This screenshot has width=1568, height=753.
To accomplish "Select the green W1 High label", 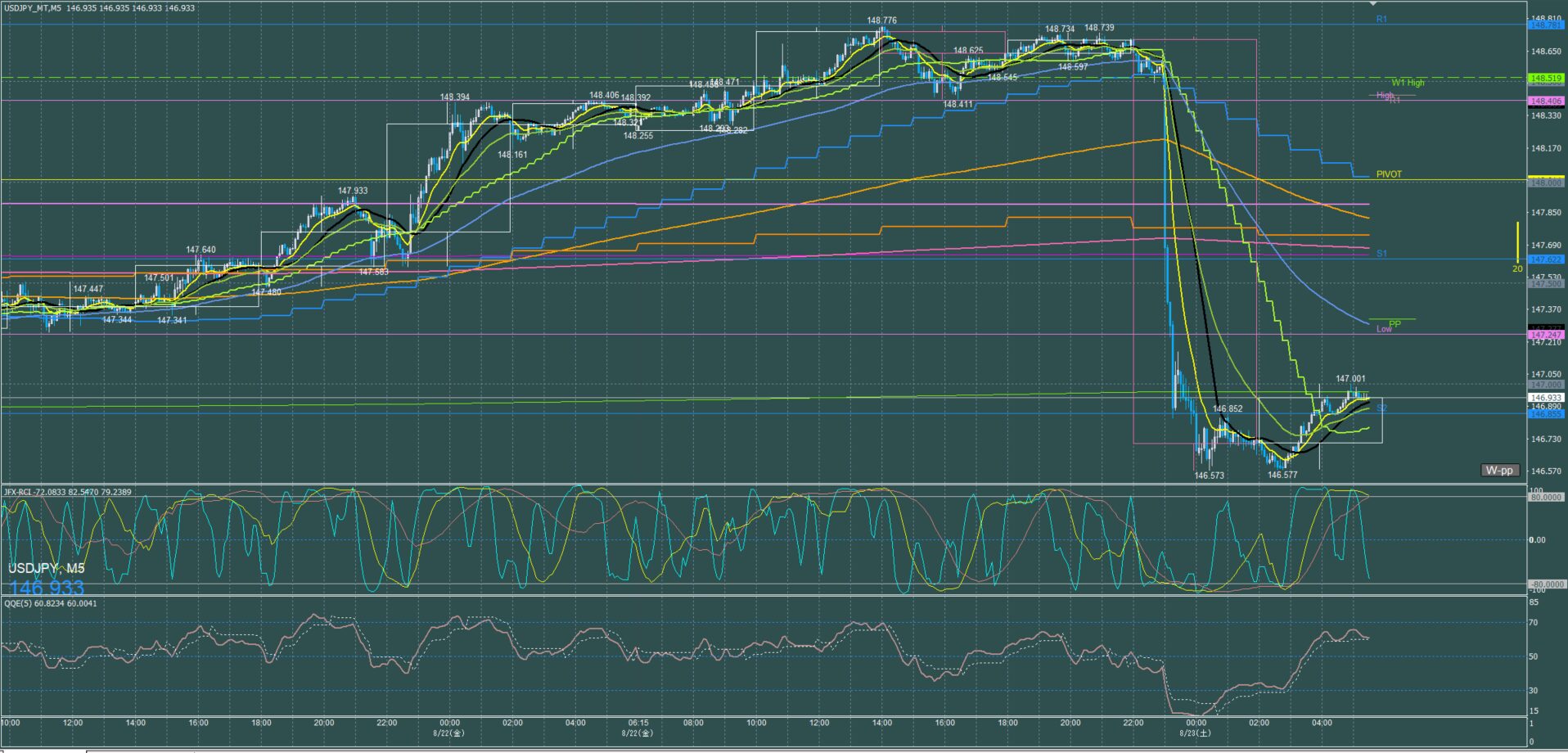I will [x=1408, y=83].
